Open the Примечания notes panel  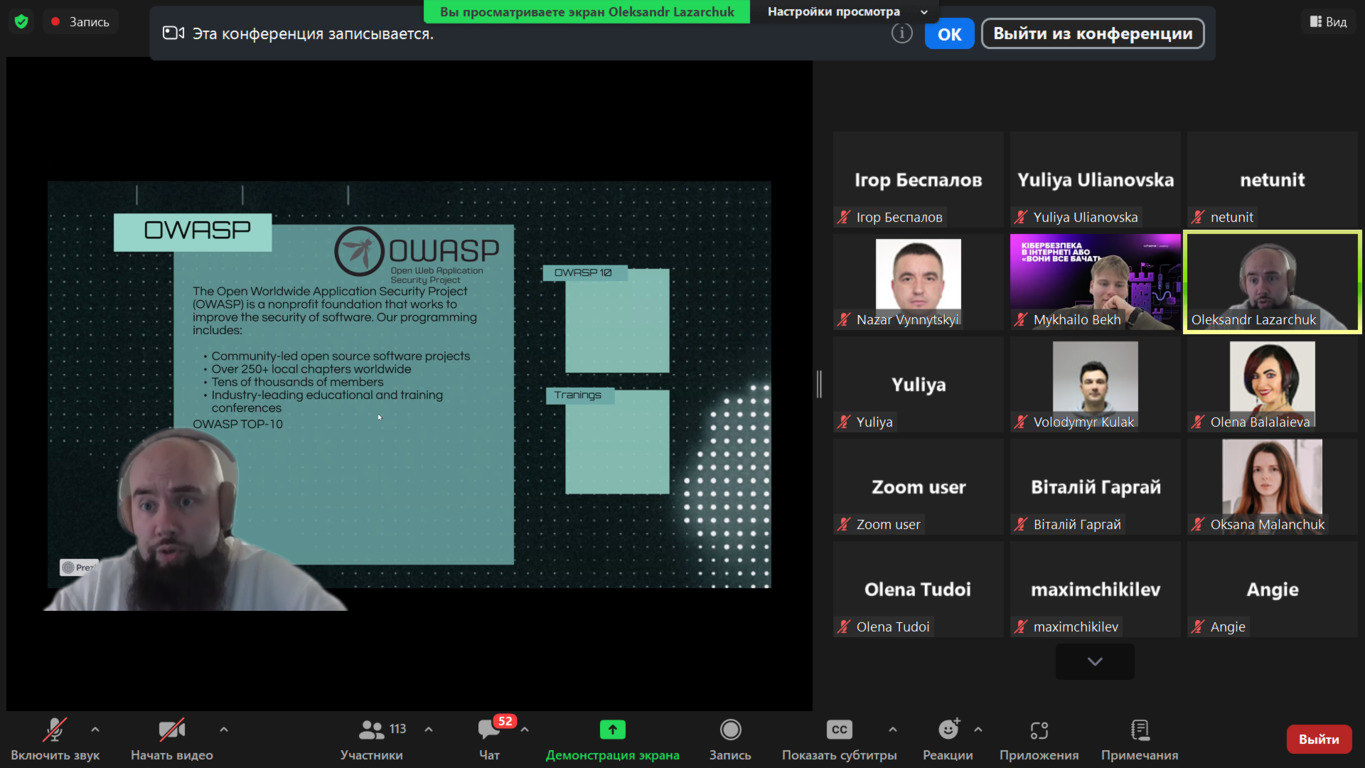coord(1139,739)
